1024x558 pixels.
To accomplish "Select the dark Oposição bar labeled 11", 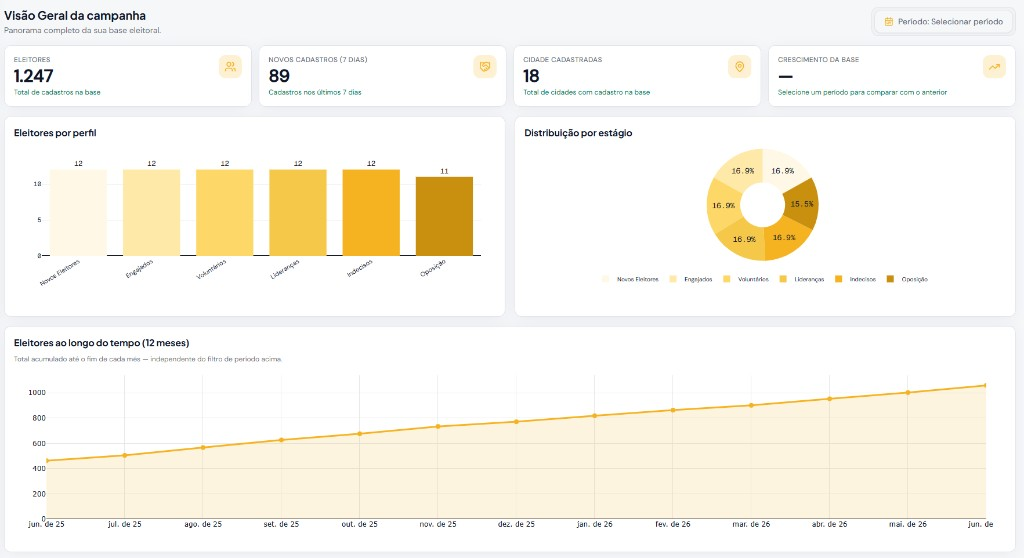I will pos(444,216).
